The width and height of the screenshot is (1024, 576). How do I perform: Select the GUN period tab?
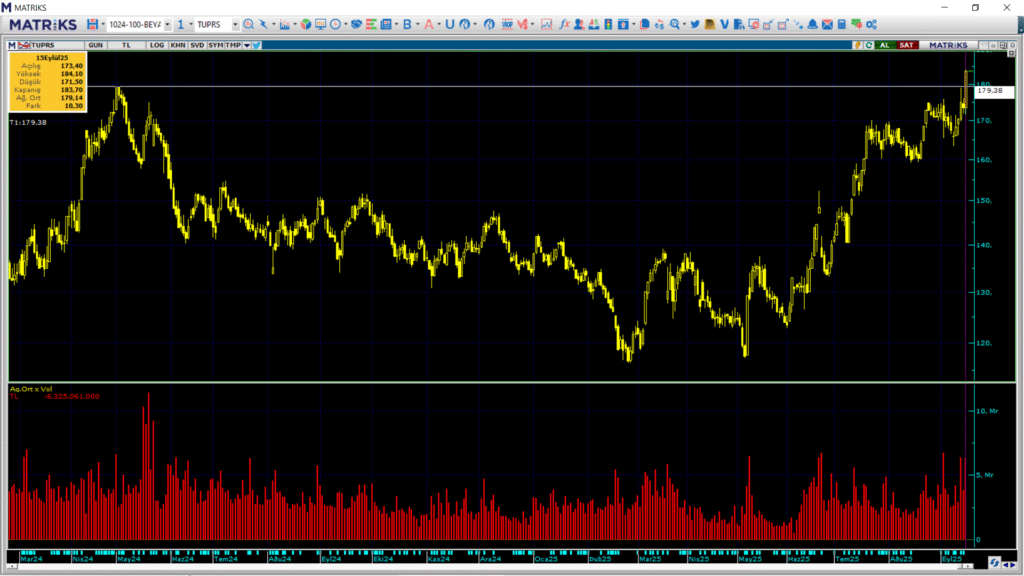point(95,45)
